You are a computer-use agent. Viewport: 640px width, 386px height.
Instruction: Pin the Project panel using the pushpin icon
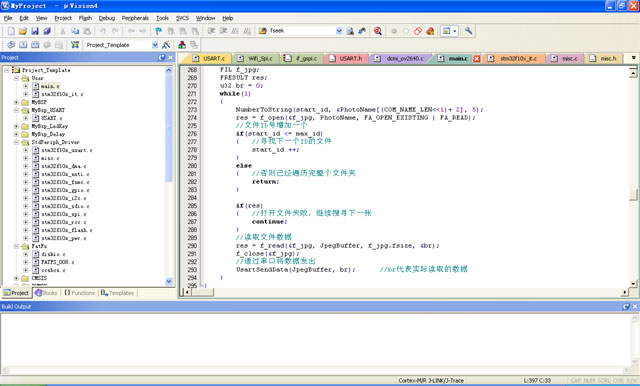click(162, 58)
